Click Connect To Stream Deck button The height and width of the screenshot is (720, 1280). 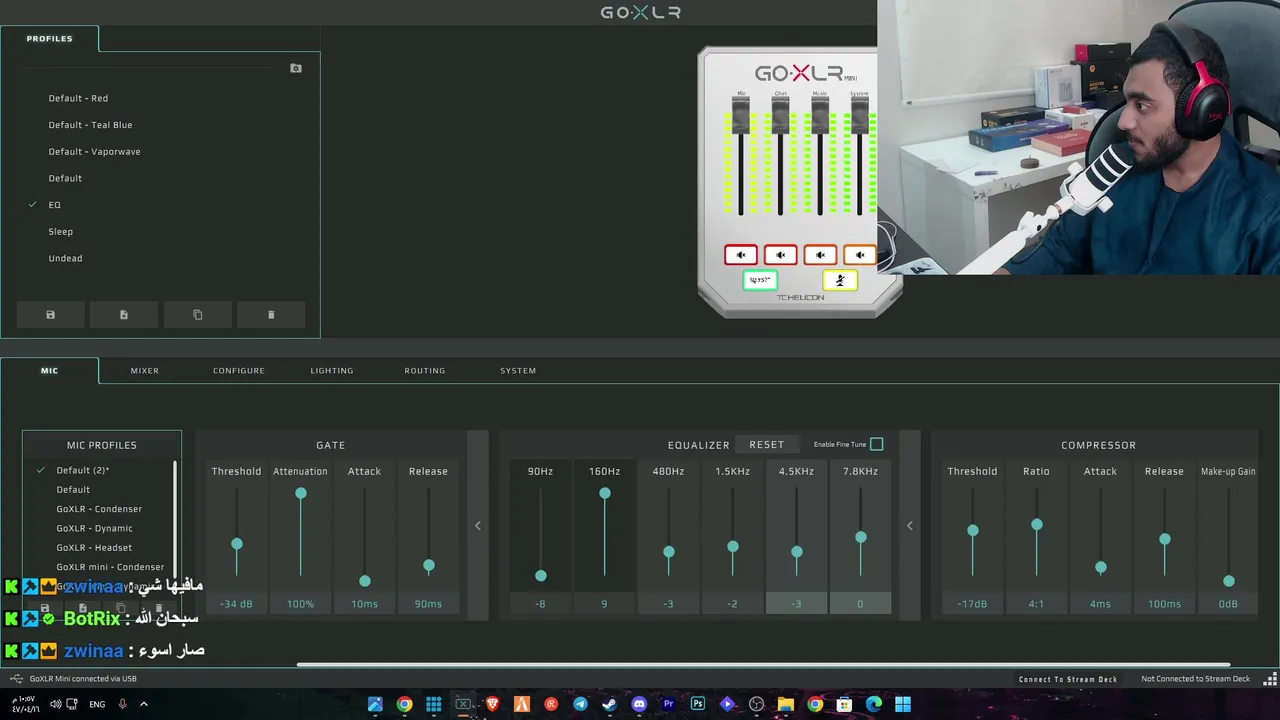pos(1068,679)
